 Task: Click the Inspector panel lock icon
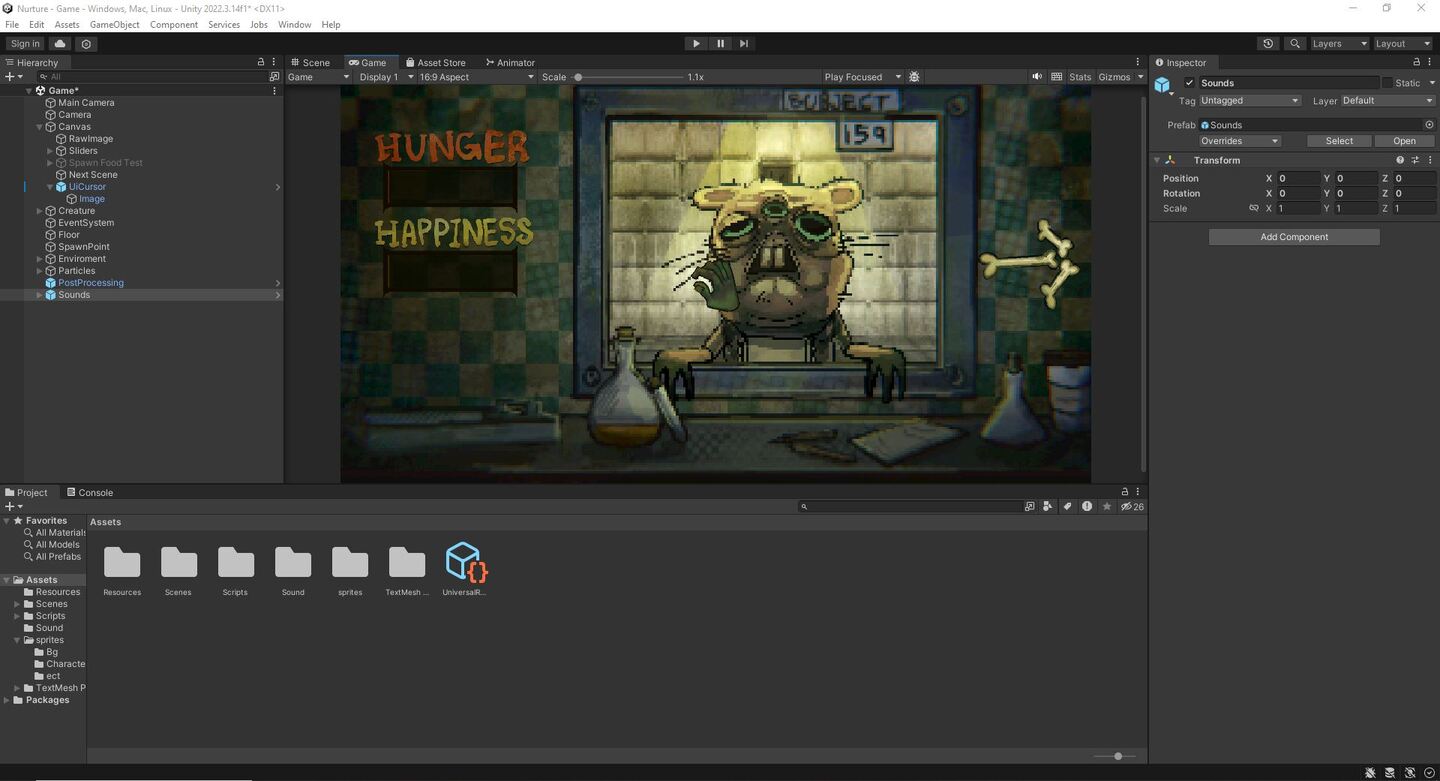(1416, 62)
